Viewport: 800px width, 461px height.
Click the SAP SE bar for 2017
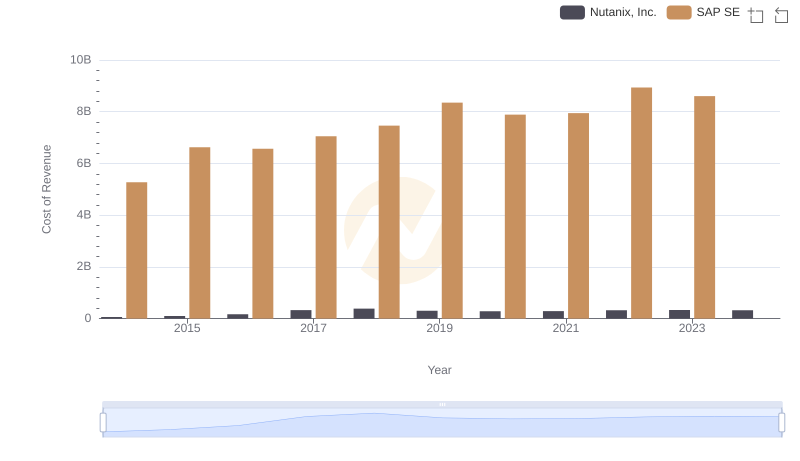(326, 227)
